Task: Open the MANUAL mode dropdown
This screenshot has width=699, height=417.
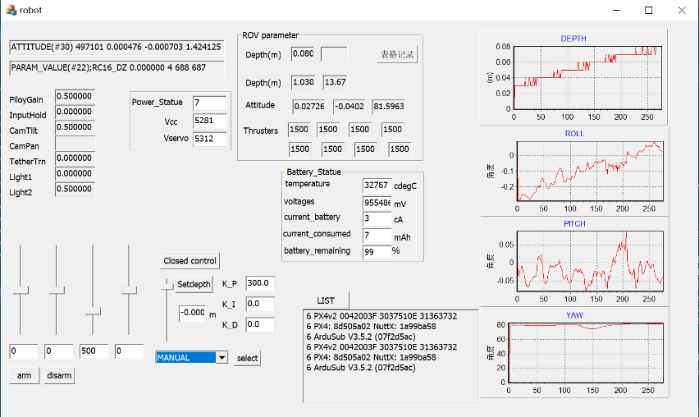Action: click(221, 357)
